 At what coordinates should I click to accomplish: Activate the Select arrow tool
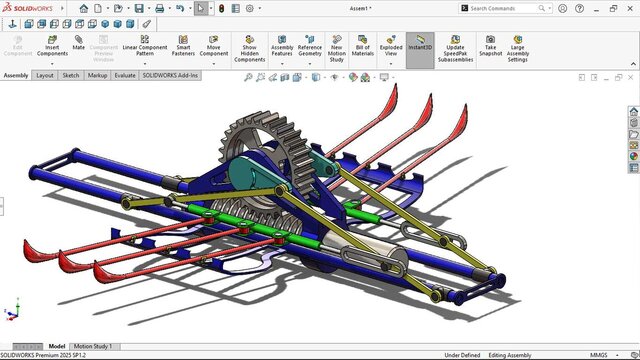pyautogui.click(x=201, y=8)
